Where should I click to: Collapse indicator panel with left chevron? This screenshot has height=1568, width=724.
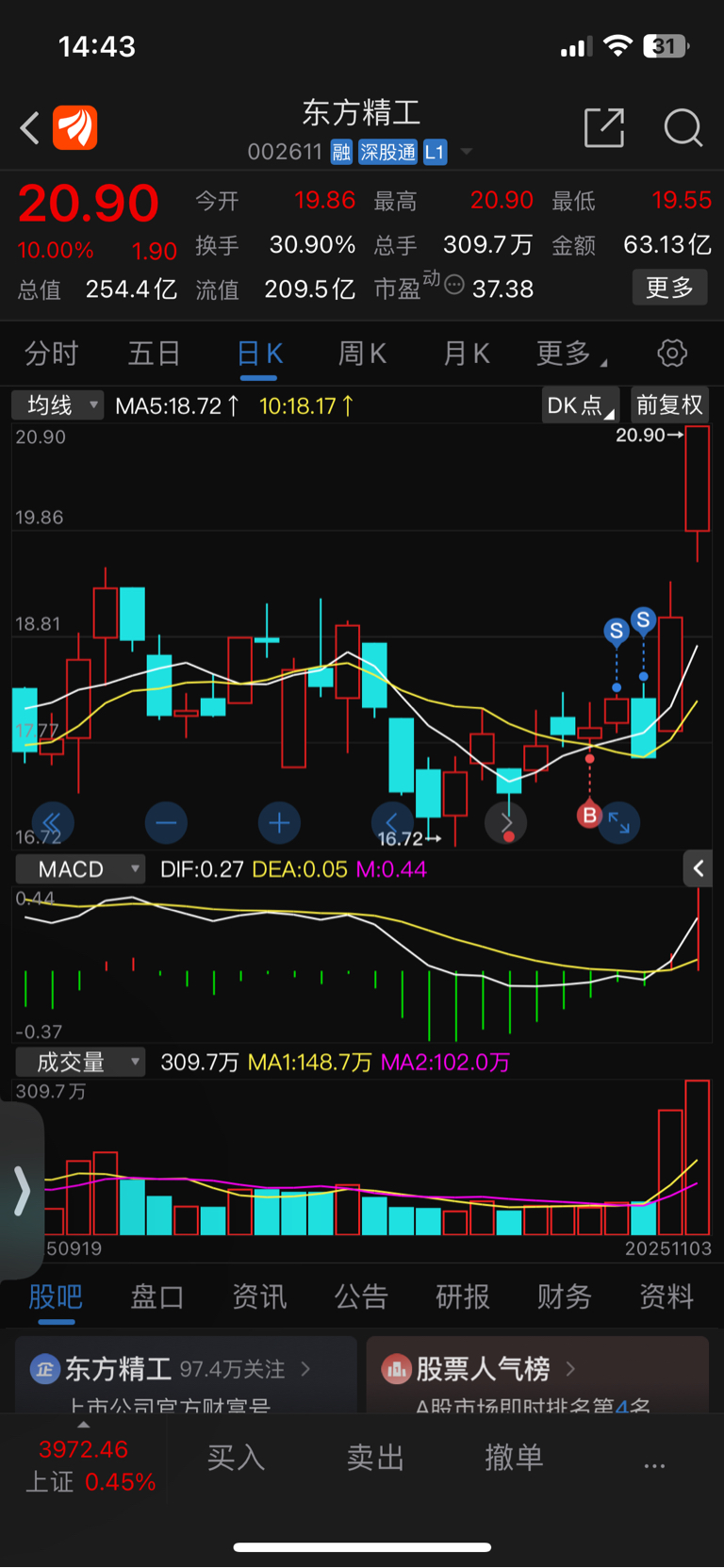(698, 868)
